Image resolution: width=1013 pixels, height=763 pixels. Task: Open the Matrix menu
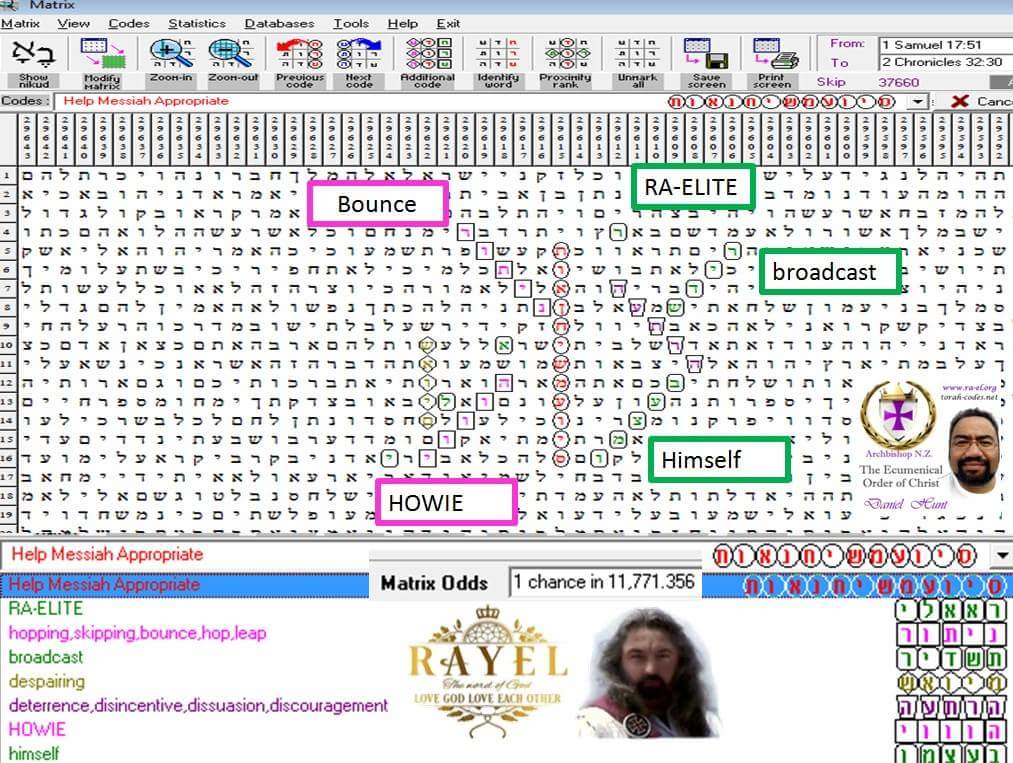(x=20, y=23)
